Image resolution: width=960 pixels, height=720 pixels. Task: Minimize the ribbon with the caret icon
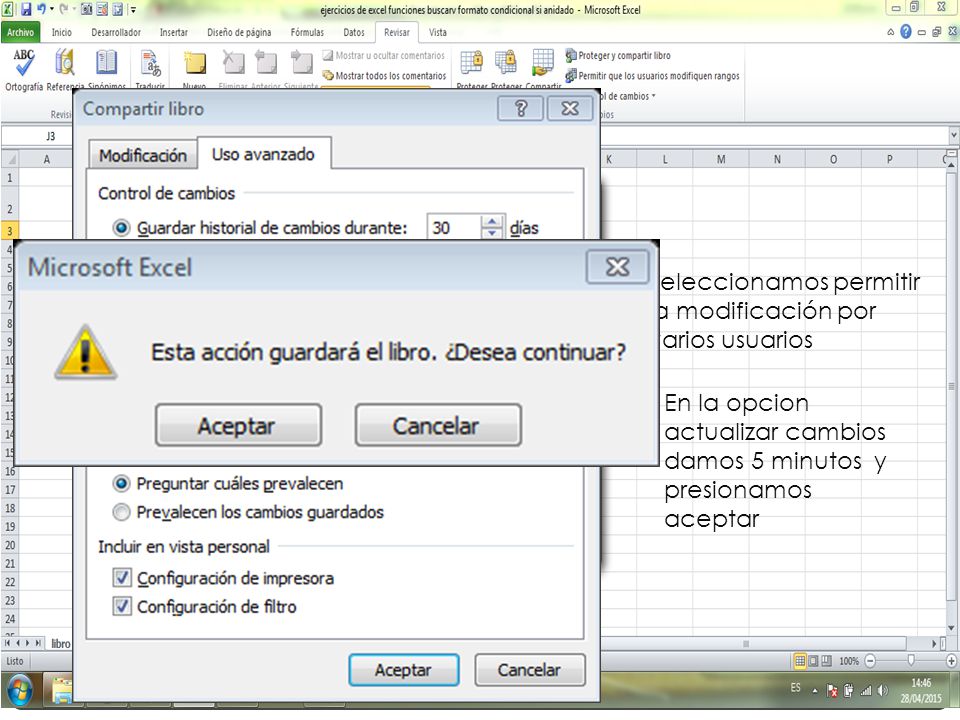[x=891, y=32]
